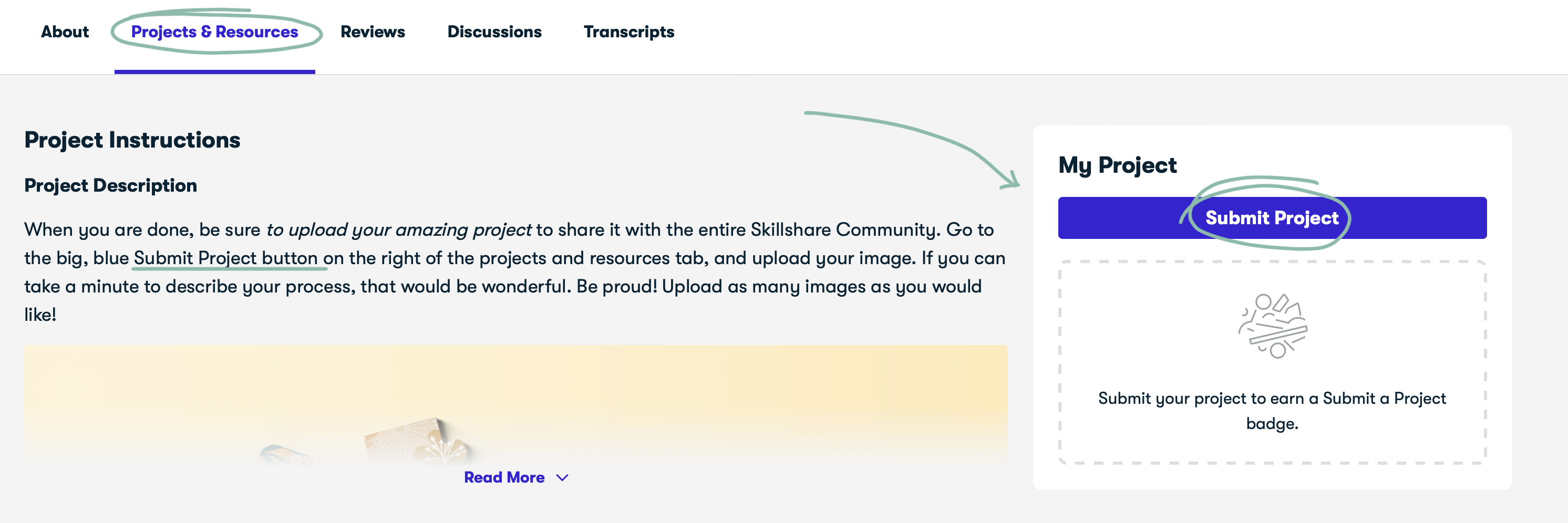Image resolution: width=1568 pixels, height=523 pixels.
Task: Click the My Project card heading
Action: click(x=1117, y=165)
